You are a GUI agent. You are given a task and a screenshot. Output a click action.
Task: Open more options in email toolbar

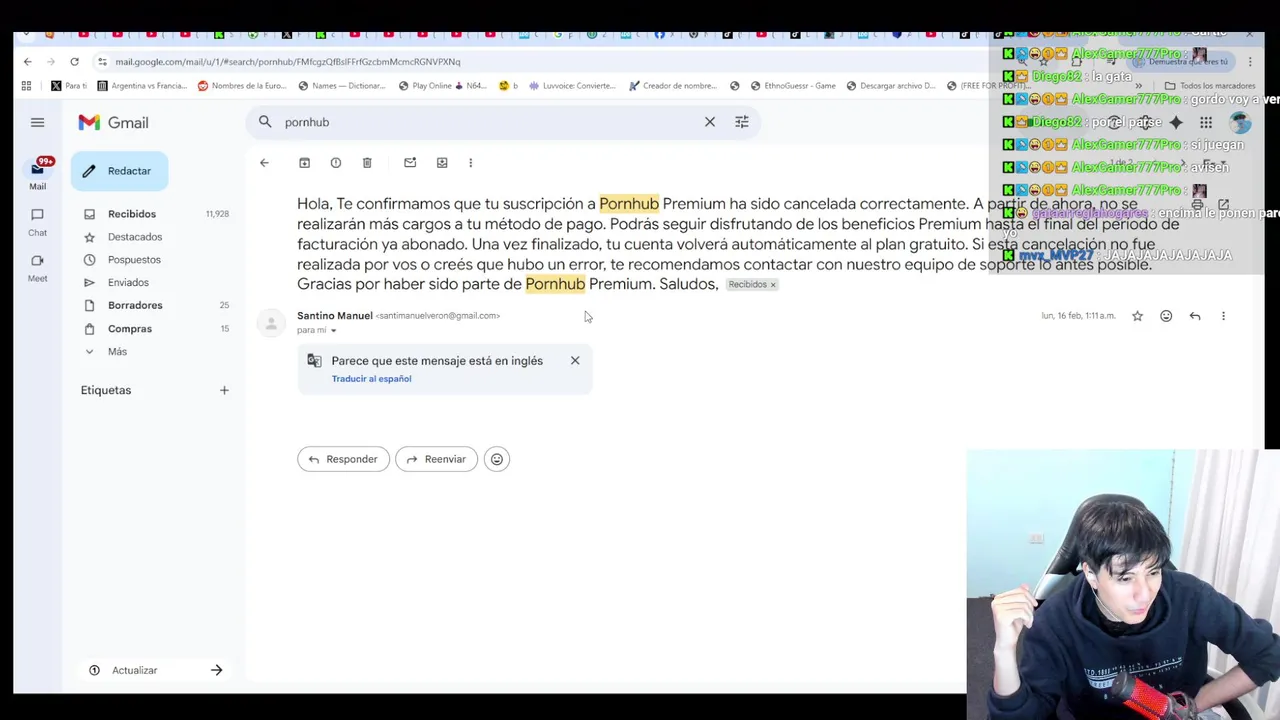470,162
